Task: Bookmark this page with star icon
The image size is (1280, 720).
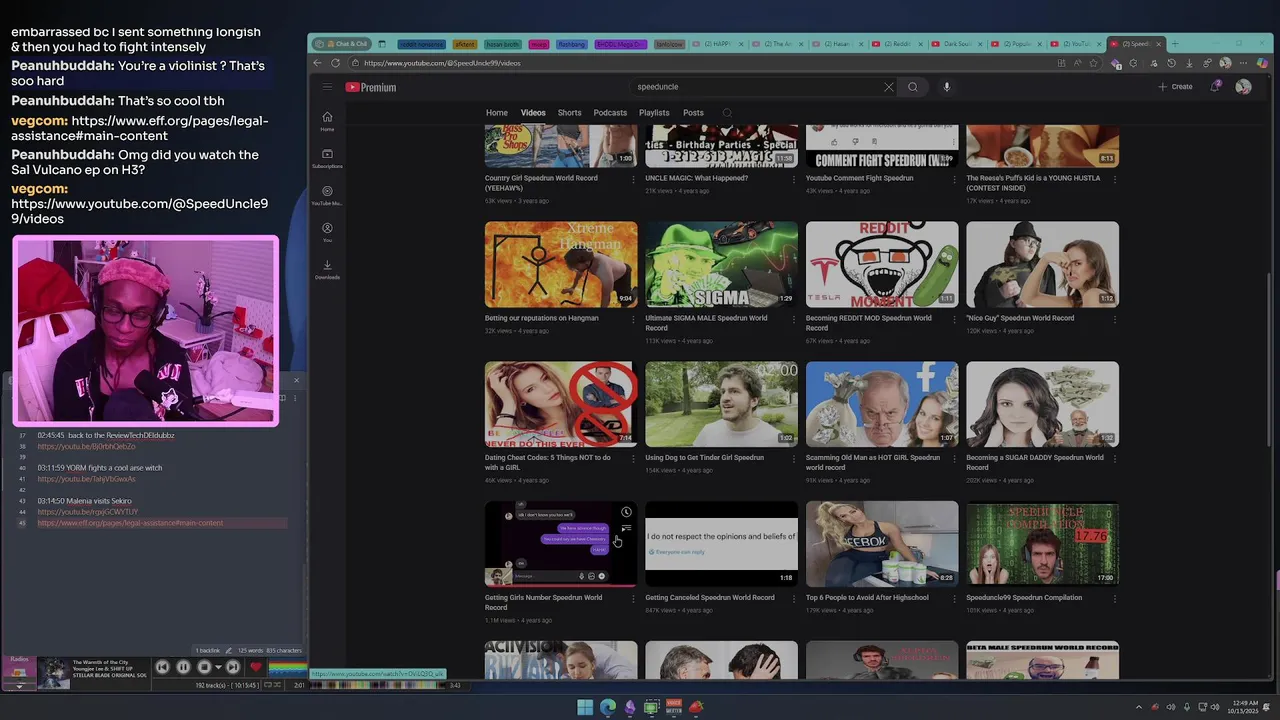Action: point(1093,63)
